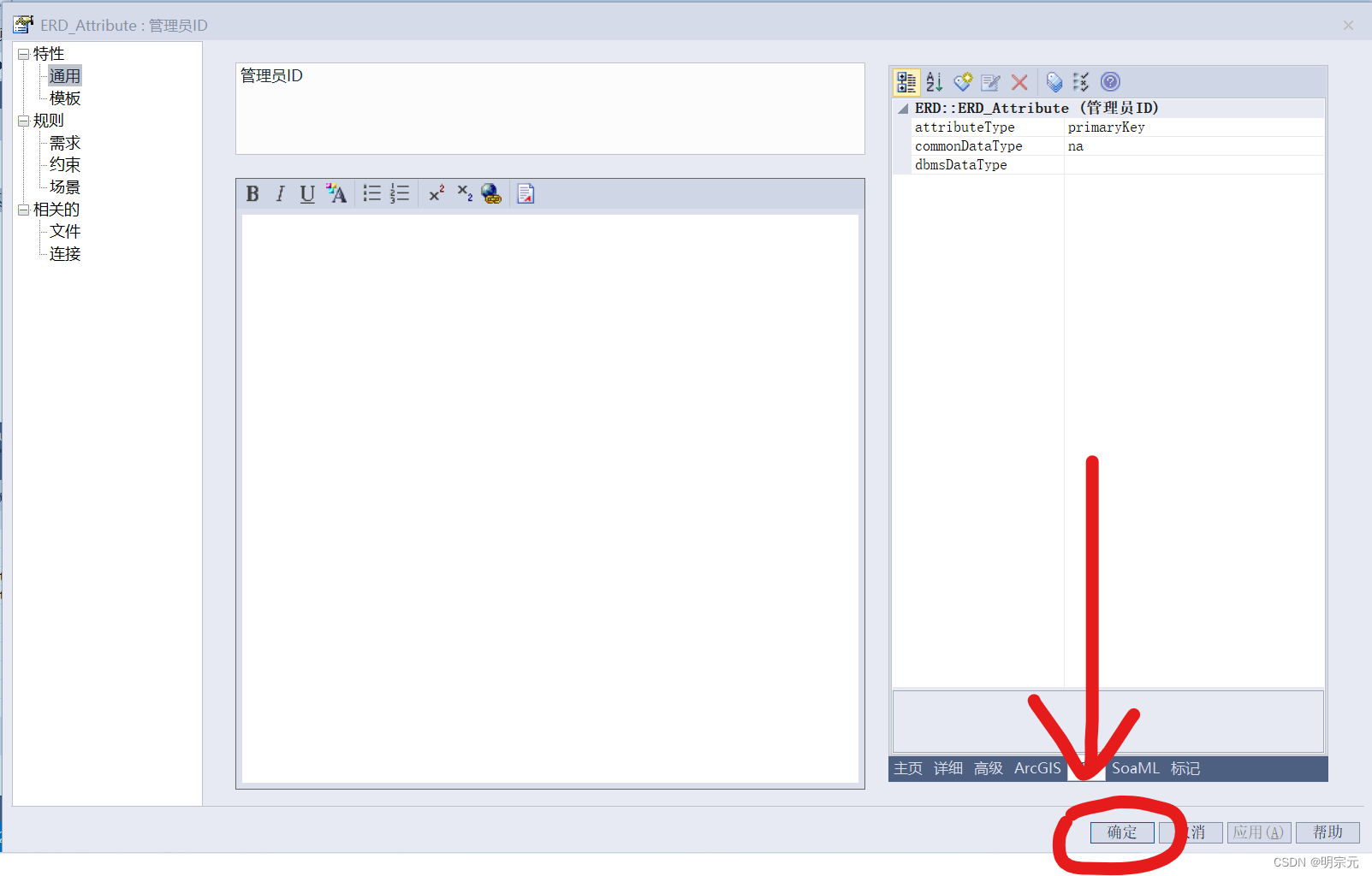Screen dimensions: 1372x876
Task: Apply superscript formatting
Action: tap(437, 194)
